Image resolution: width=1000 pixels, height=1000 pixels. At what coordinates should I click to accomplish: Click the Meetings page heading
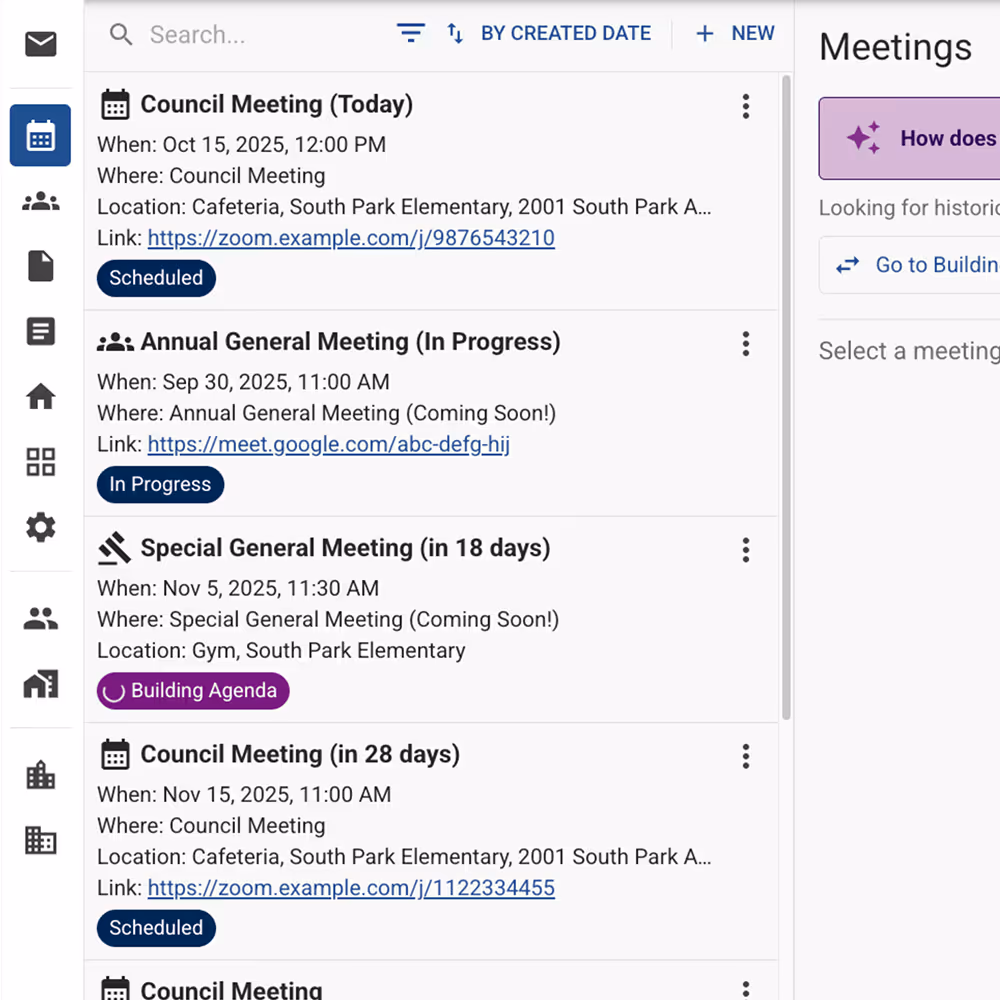coord(895,47)
